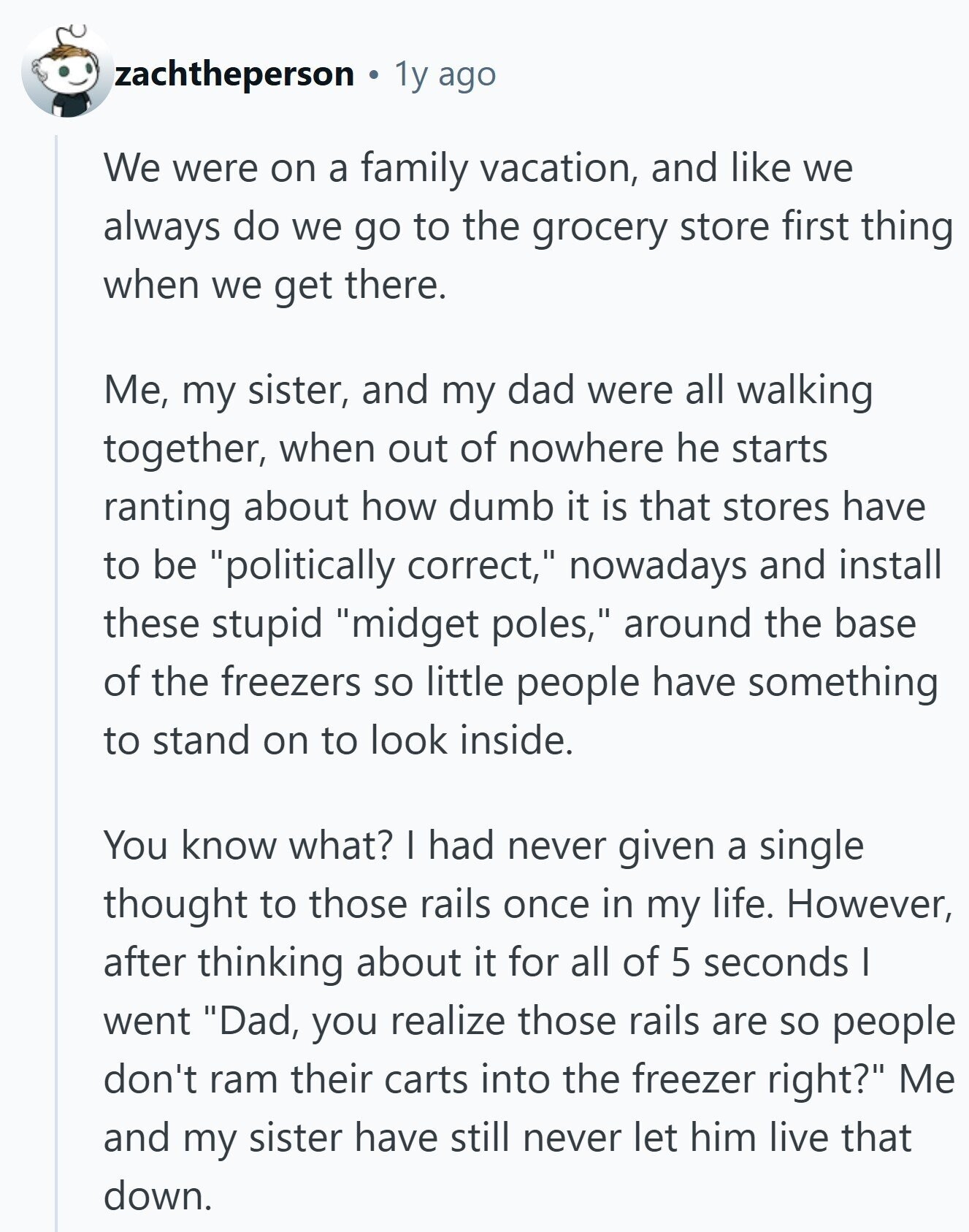The width and height of the screenshot is (969, 1232).
Task: Click the sentence "You know what?"
Action: click(x=250, y=846)
